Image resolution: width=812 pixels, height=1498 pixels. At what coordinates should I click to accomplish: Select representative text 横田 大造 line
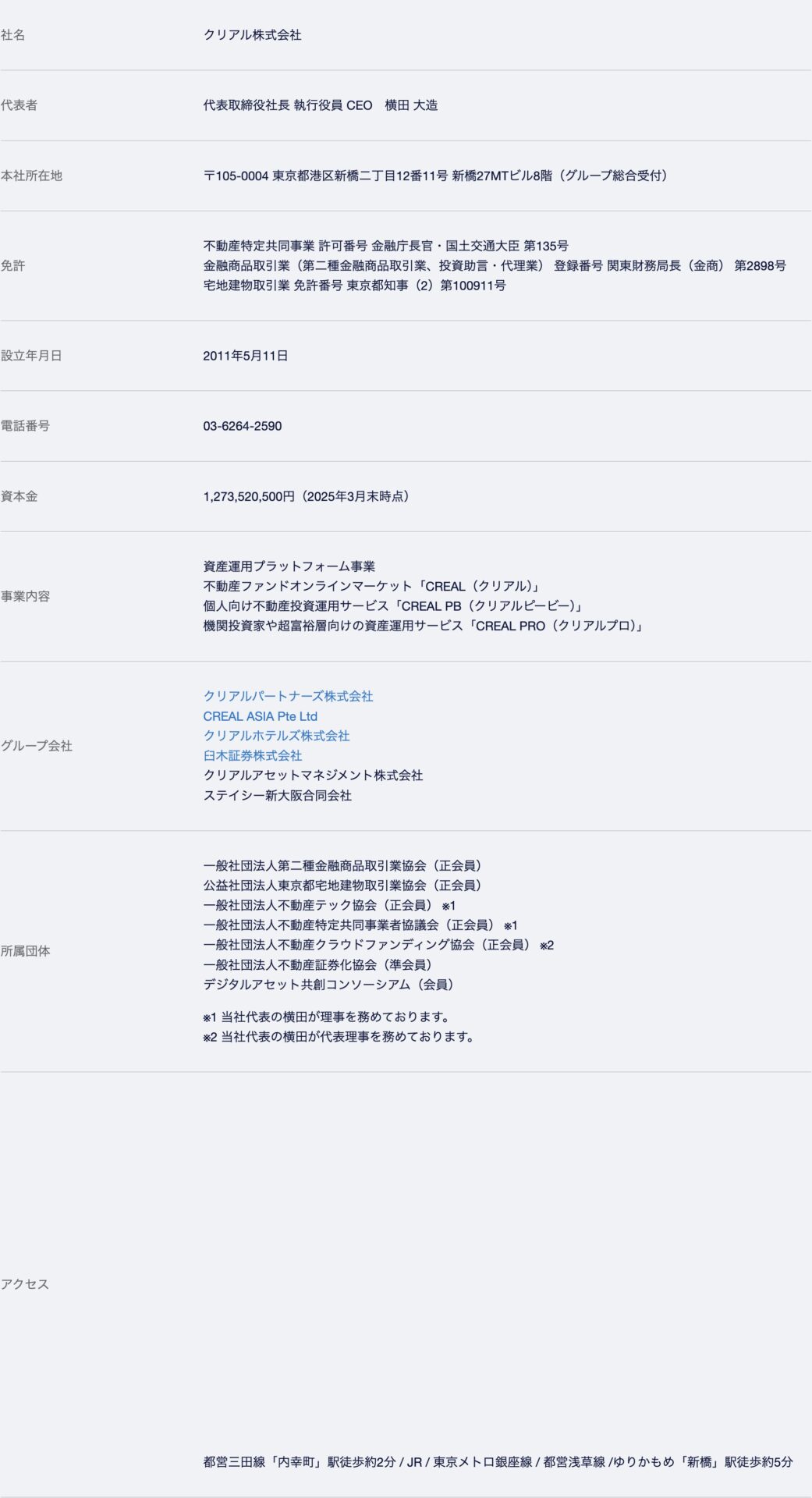click(320, 105)
